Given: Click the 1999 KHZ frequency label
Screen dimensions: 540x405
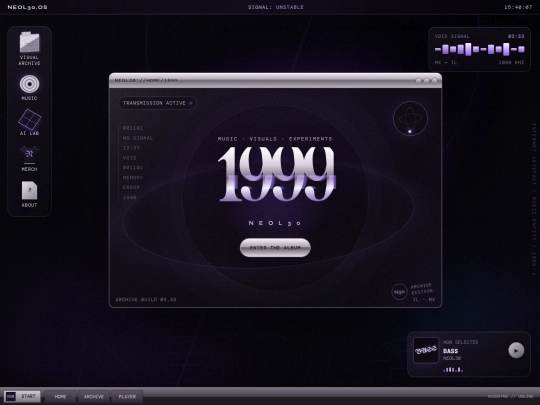Looking at the screenshot, I should [511, 62].
